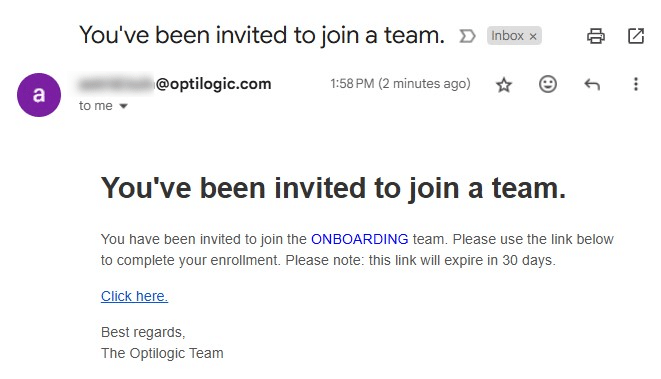Reply to the sender using arrow icon

(592, 85)
